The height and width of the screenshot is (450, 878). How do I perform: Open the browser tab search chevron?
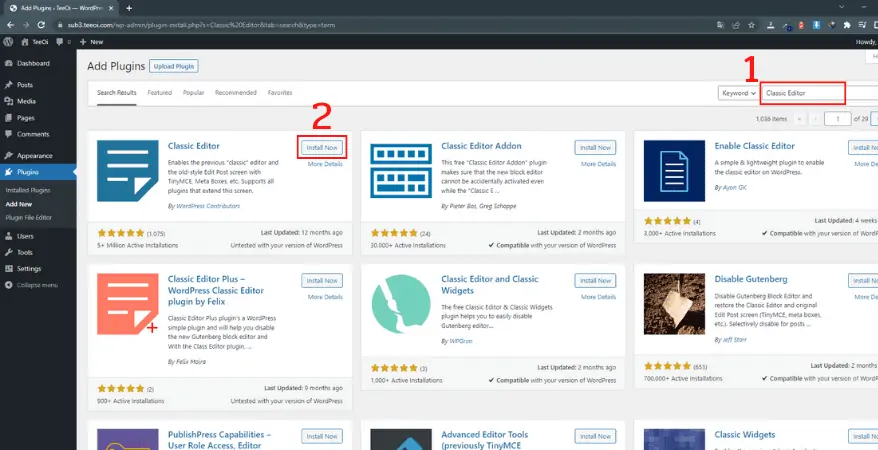pyautogui.click(x=842, y=7)
